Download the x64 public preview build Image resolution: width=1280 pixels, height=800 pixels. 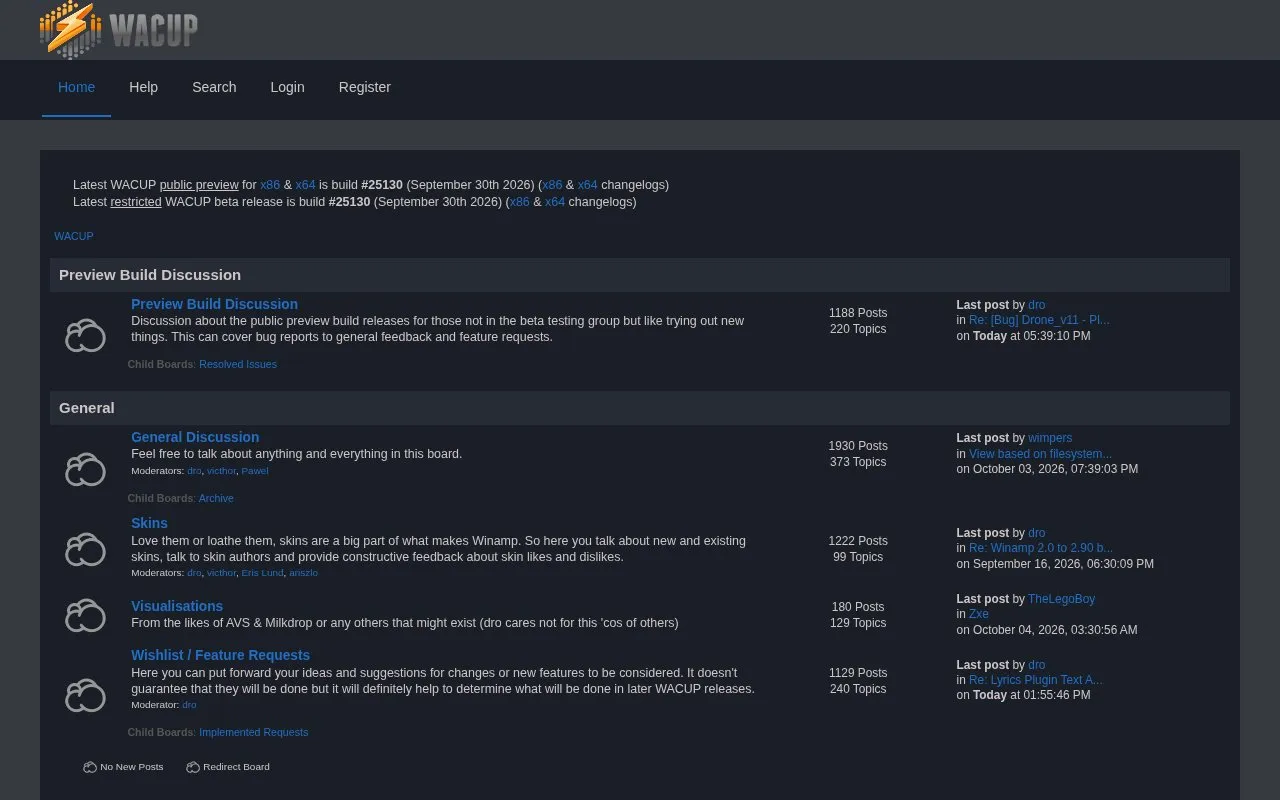(x=305, y=185)
